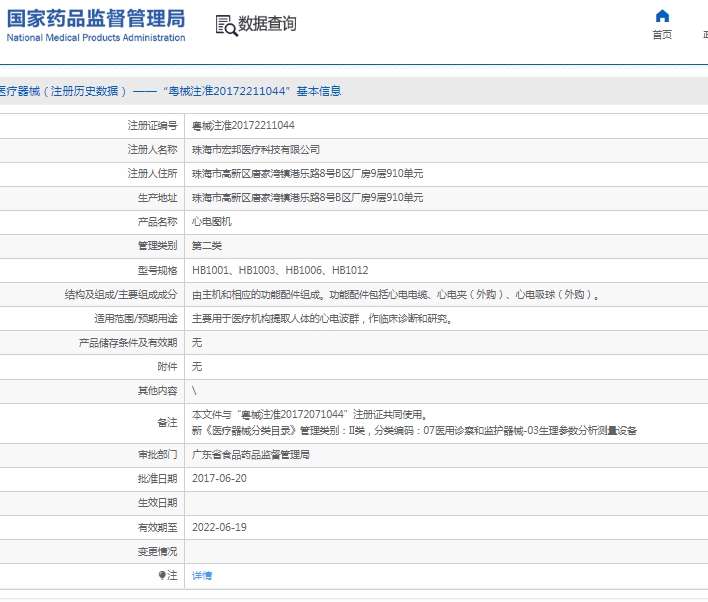Click the 产品储存条件及有效期 label
708x602 pixels.
(x=128, y=343)
